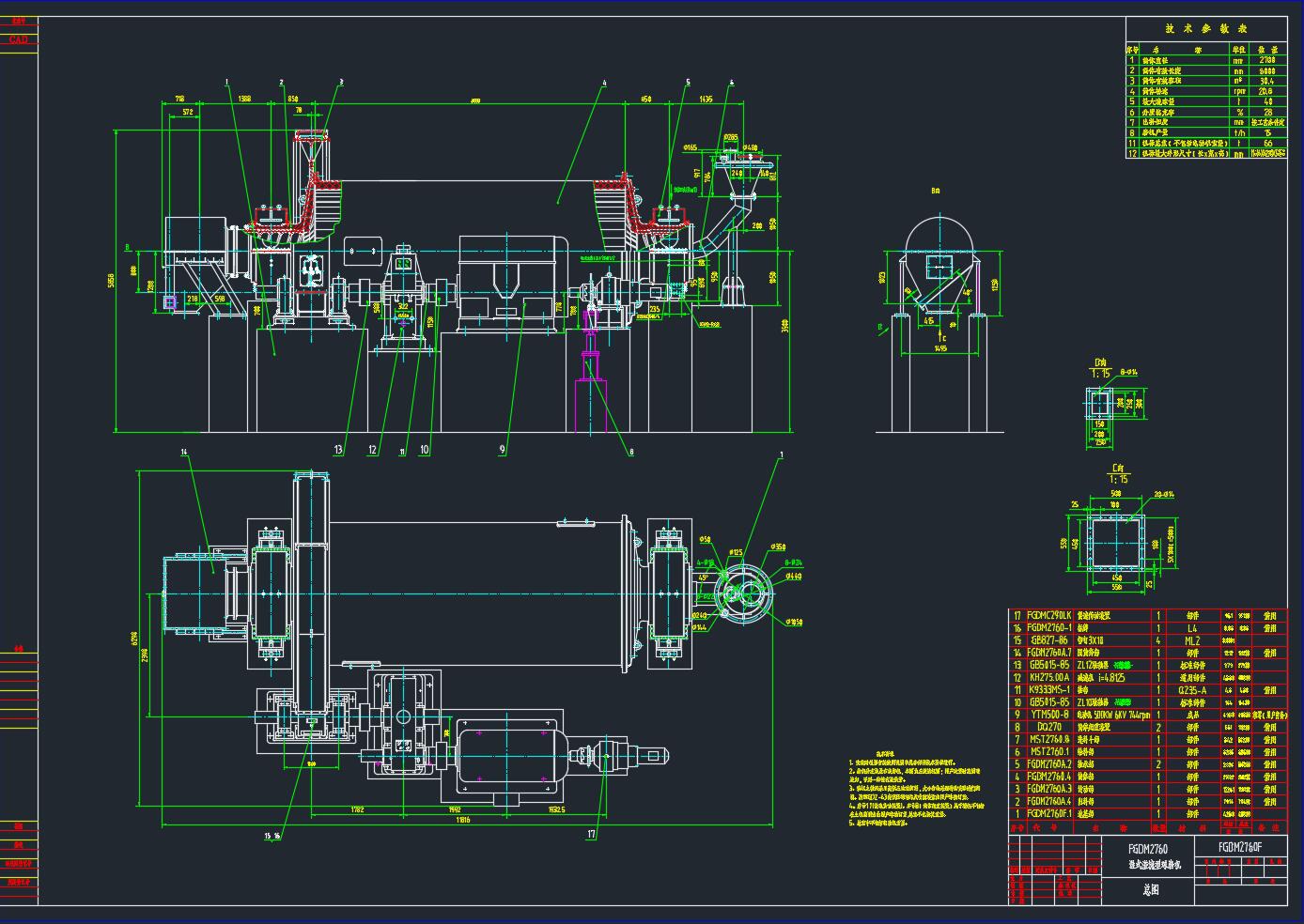Viewport: 1304px width, 924px height.
Task: Click the red CAD label at top-left
Action: [x=18, y=39]
